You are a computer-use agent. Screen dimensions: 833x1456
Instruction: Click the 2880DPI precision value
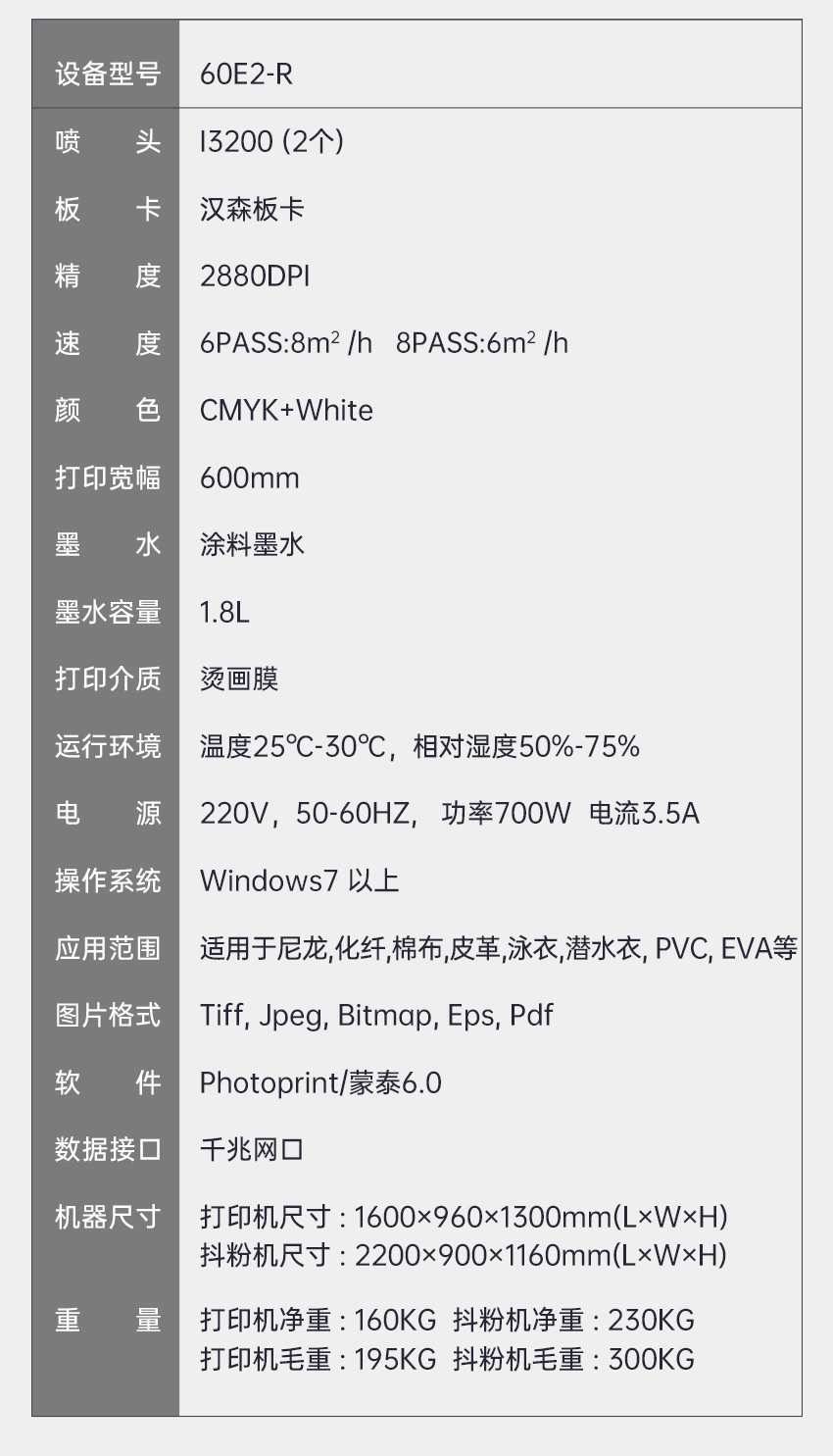255,276
